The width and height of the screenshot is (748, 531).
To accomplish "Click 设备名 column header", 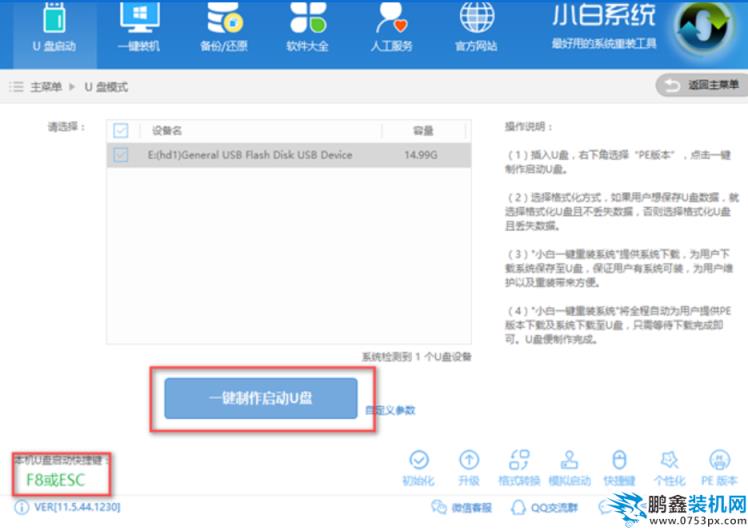I will pos(167,130).
